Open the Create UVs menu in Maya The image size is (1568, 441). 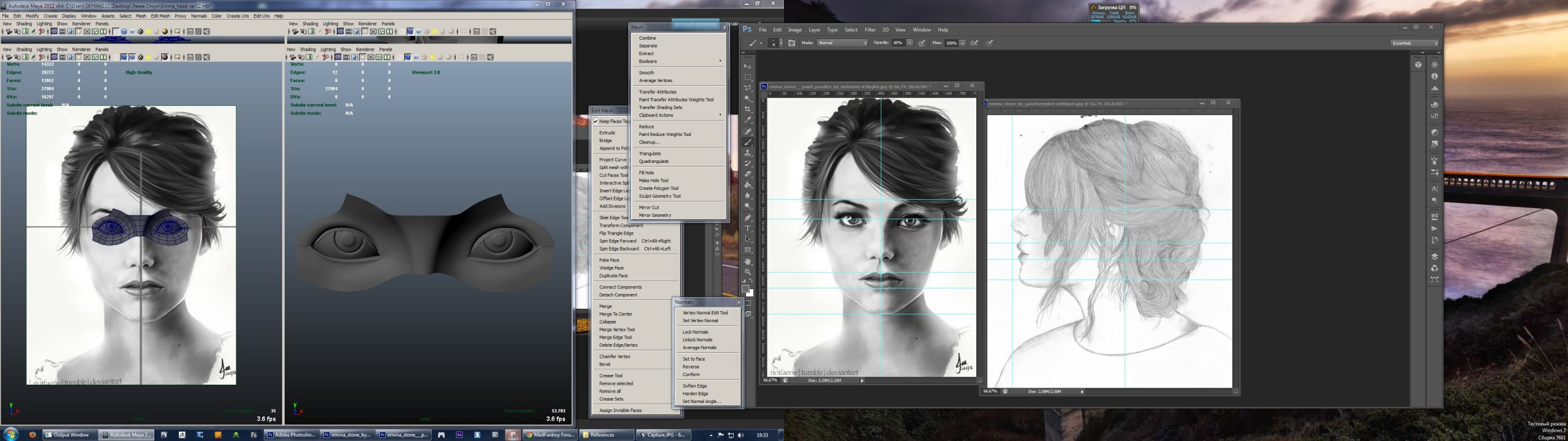[237, 16]
